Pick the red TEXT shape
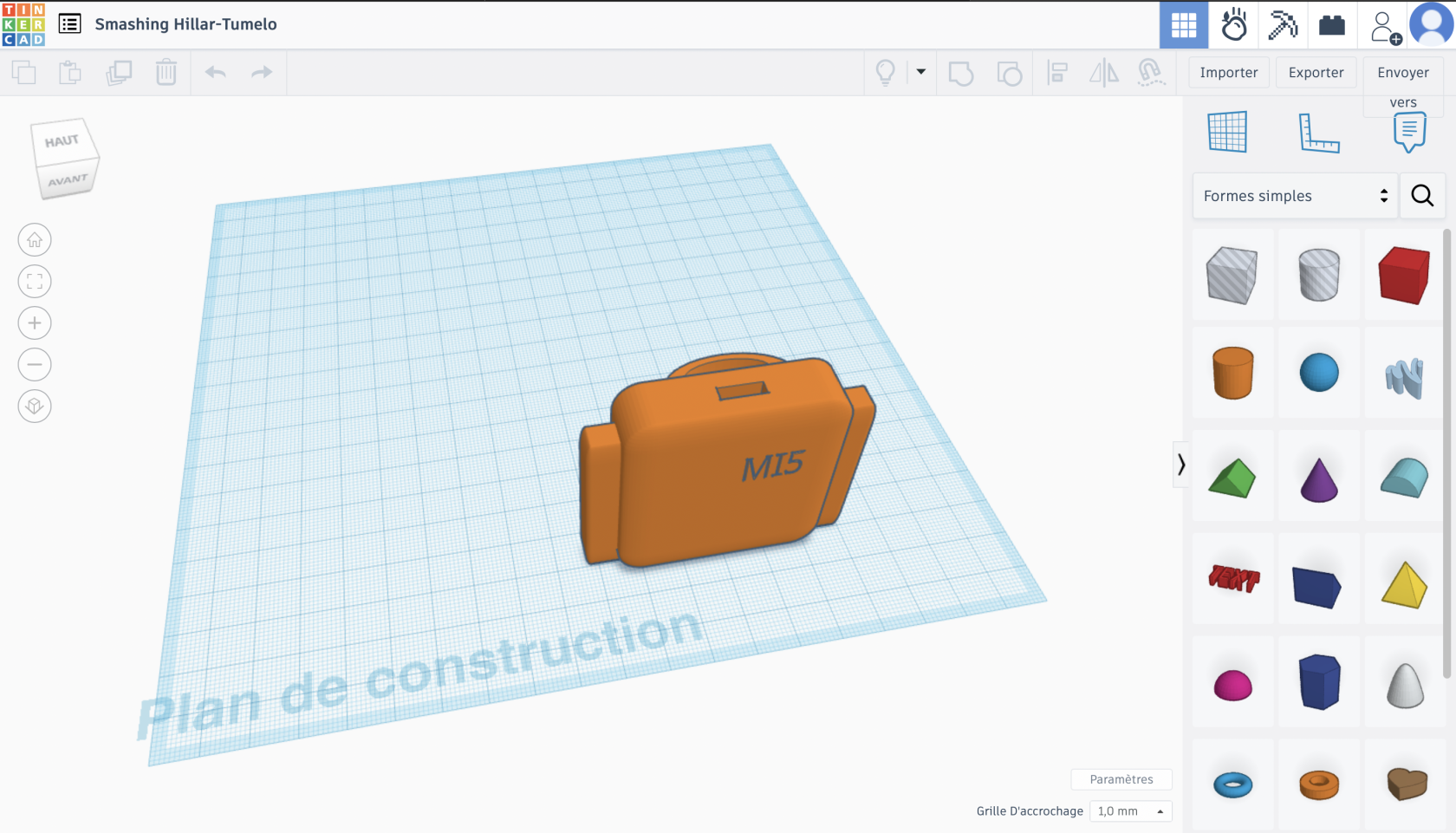 [1233, 578]
